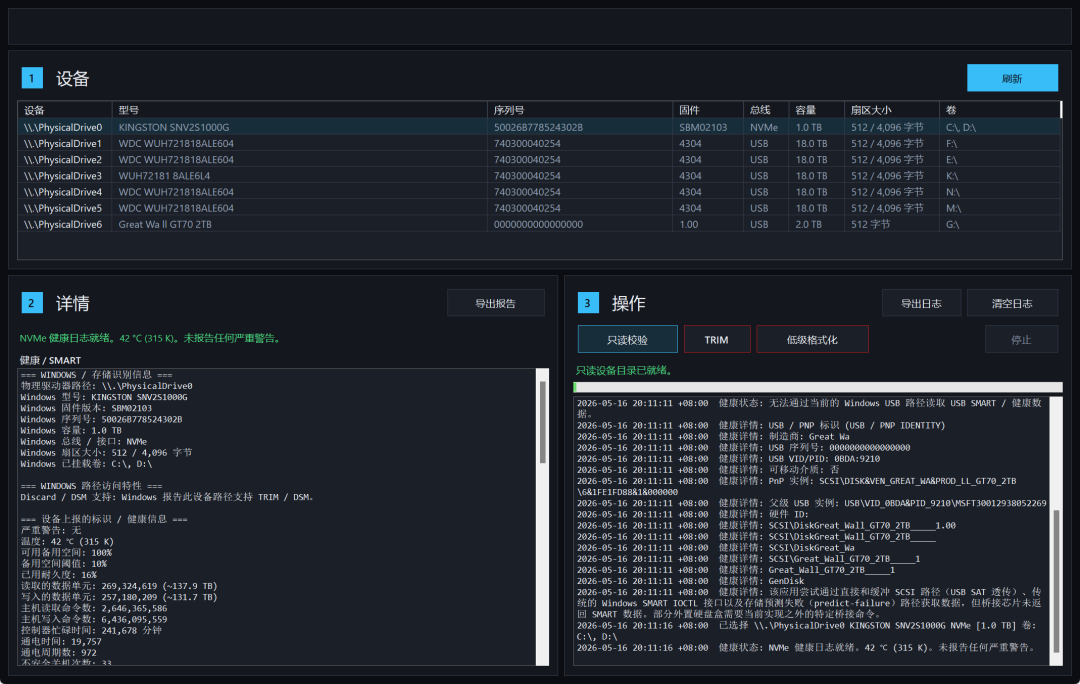Click the 刷新 refresh button
Viewport: 1080px width, 684px height.
1012,78
